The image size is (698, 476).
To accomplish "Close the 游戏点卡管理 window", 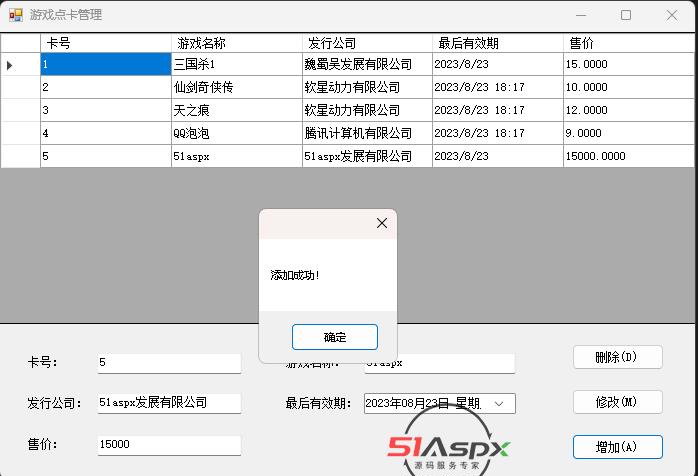I will coord(672,15).
